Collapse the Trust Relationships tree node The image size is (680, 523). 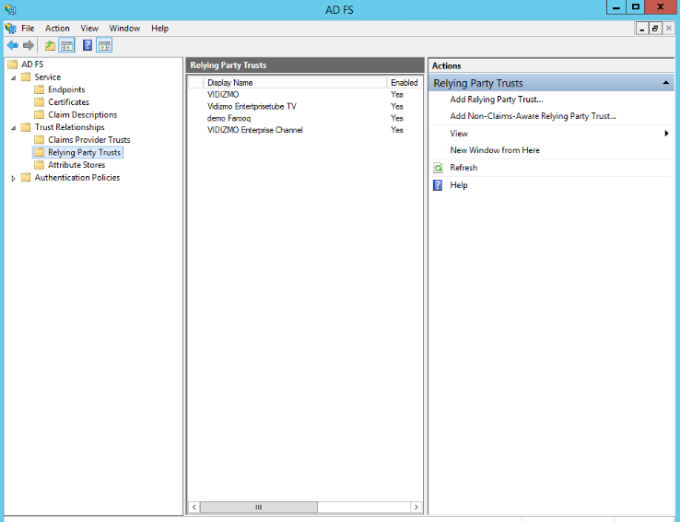[14, 128]
